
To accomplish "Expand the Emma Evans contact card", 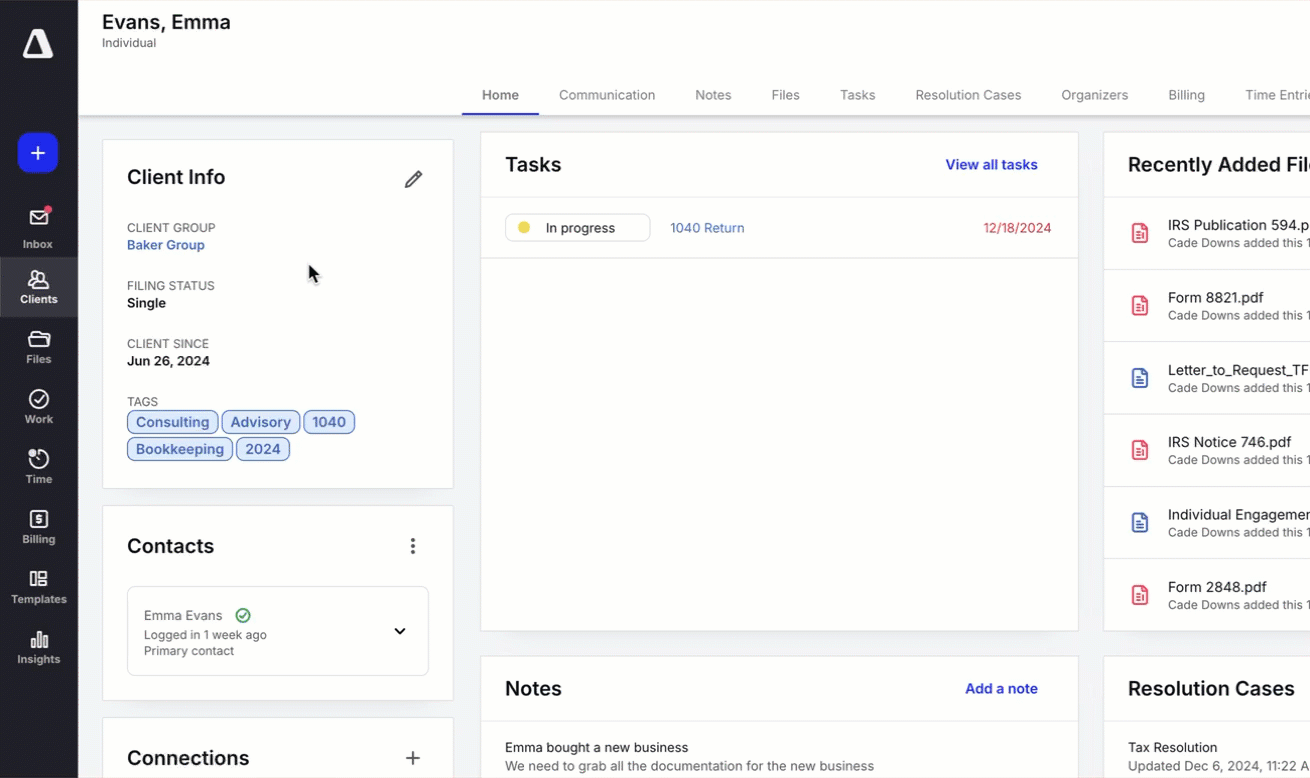I will [400, 631].
